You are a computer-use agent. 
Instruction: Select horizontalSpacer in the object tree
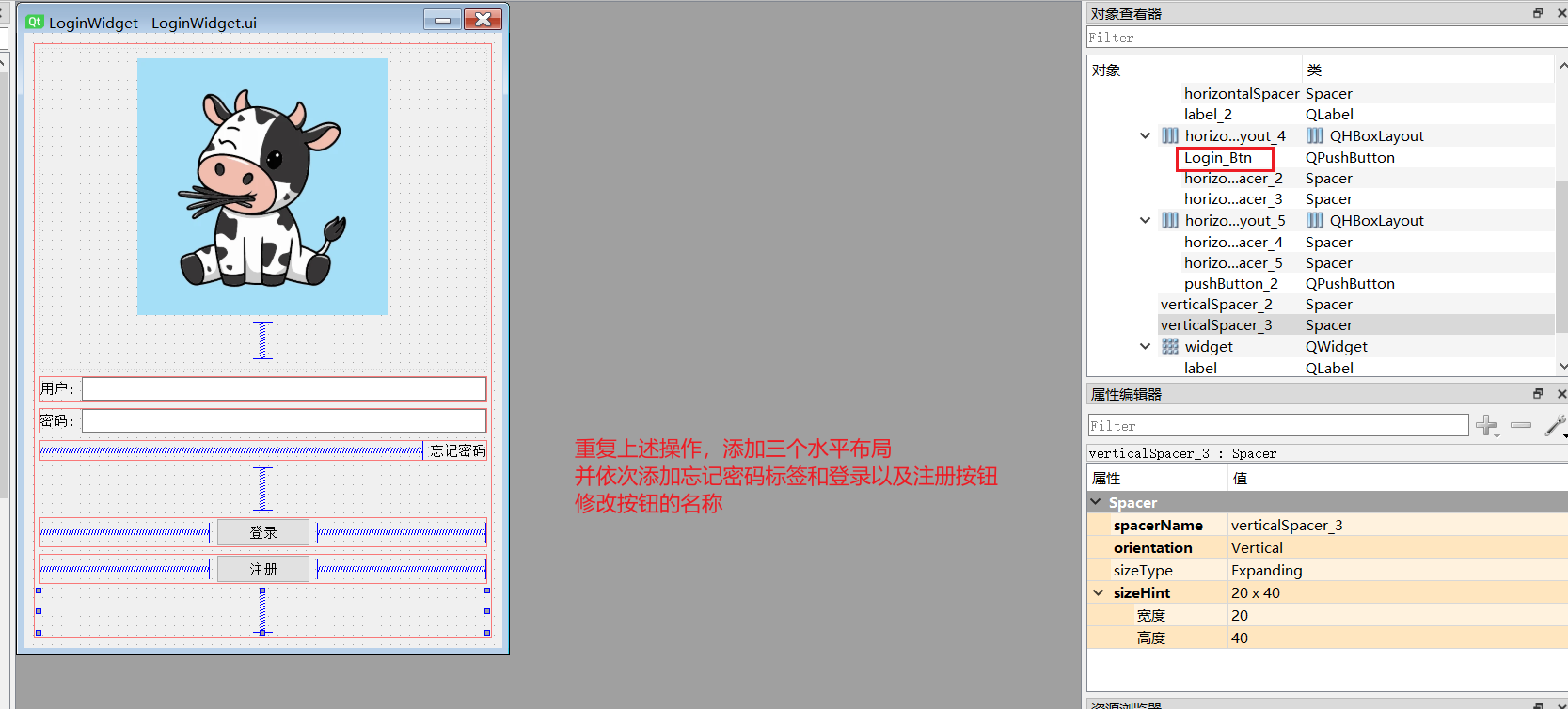click(x=1242, y=94)
